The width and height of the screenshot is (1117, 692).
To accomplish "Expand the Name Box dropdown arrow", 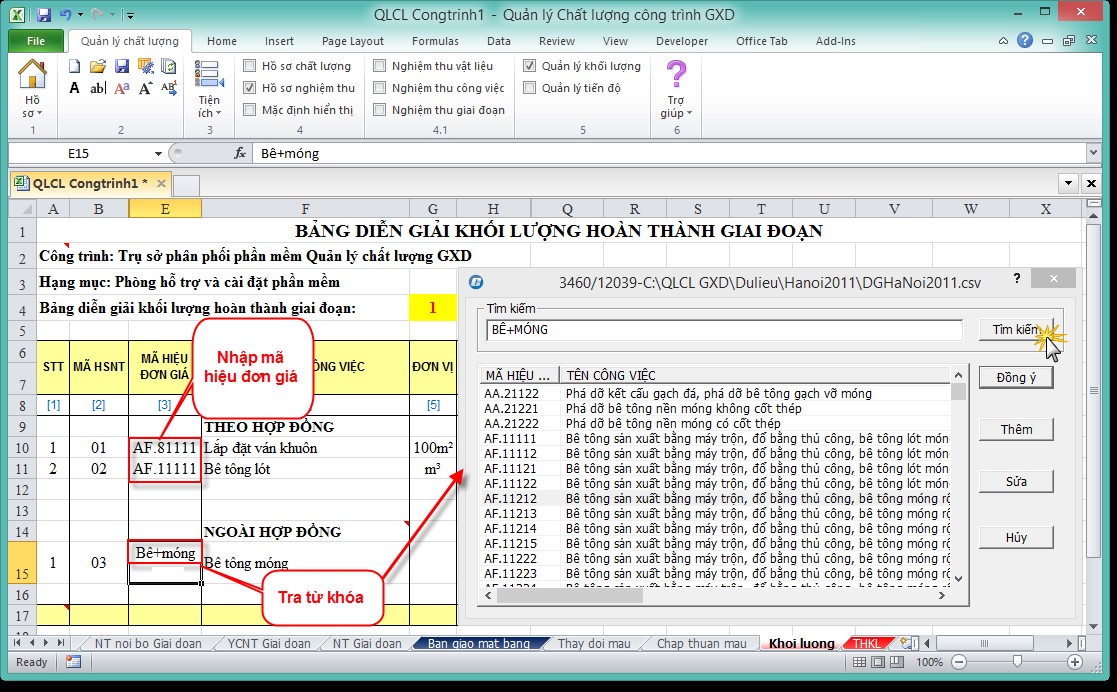I will [x=158, y=153].
